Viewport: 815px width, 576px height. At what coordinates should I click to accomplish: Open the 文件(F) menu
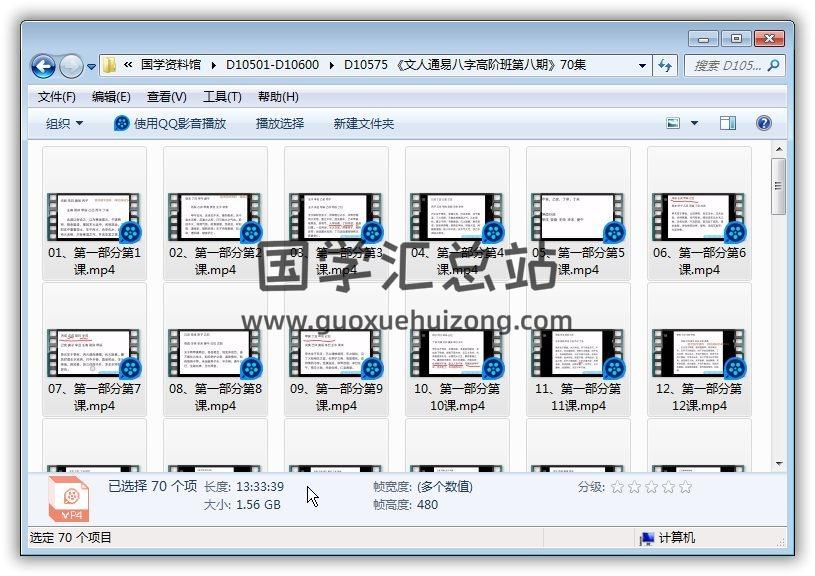57,97
